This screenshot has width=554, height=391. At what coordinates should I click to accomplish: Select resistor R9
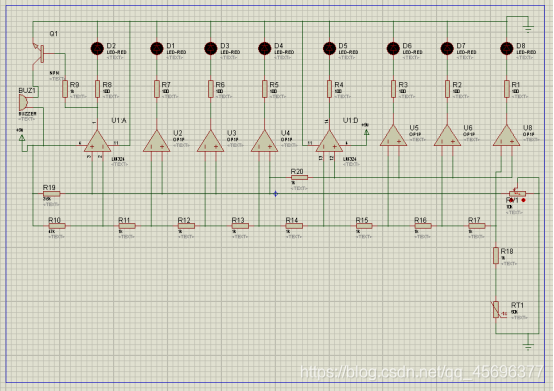(x=65, y=89)
